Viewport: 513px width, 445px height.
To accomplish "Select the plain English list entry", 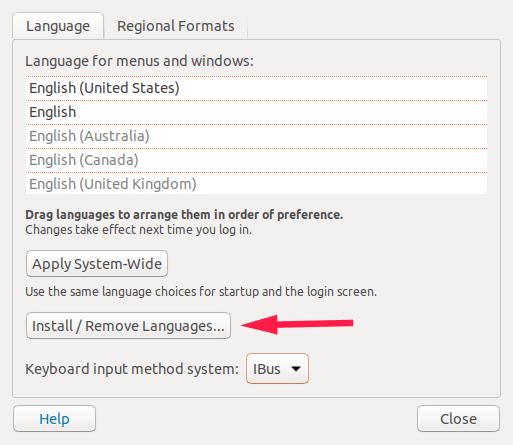I will pos(256,112).
